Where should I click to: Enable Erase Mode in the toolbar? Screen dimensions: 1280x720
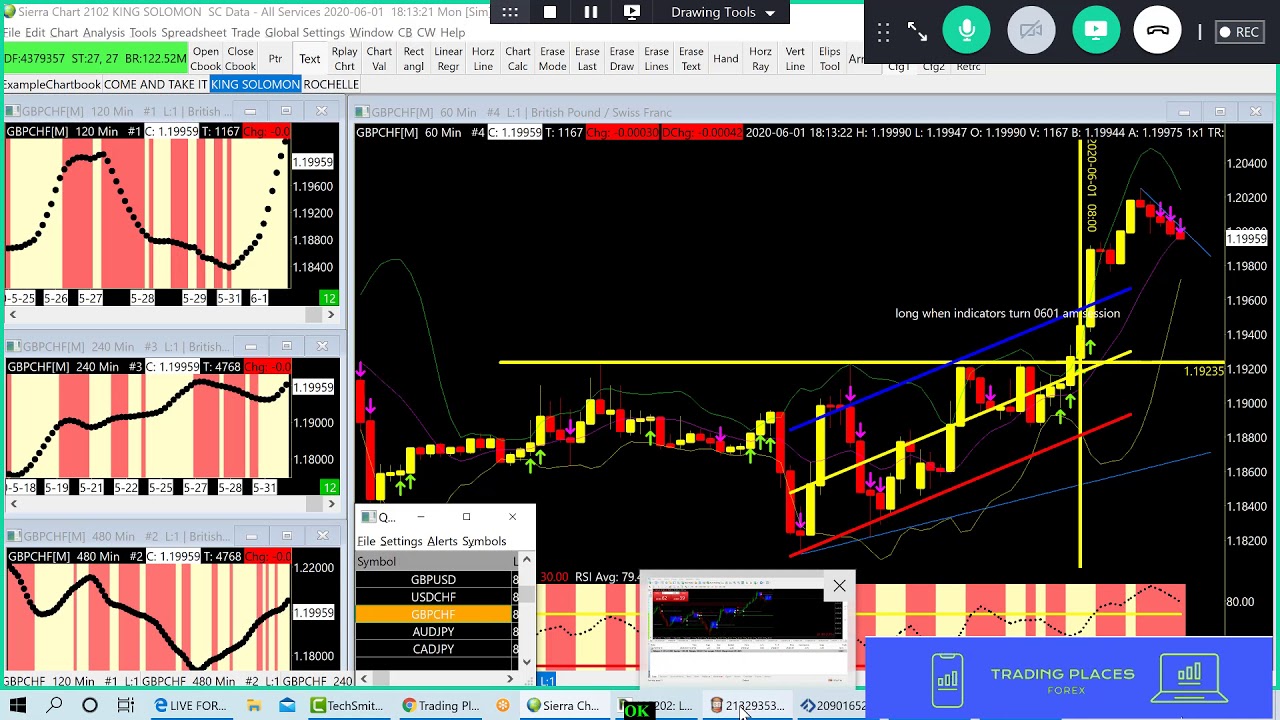point(552,59)
